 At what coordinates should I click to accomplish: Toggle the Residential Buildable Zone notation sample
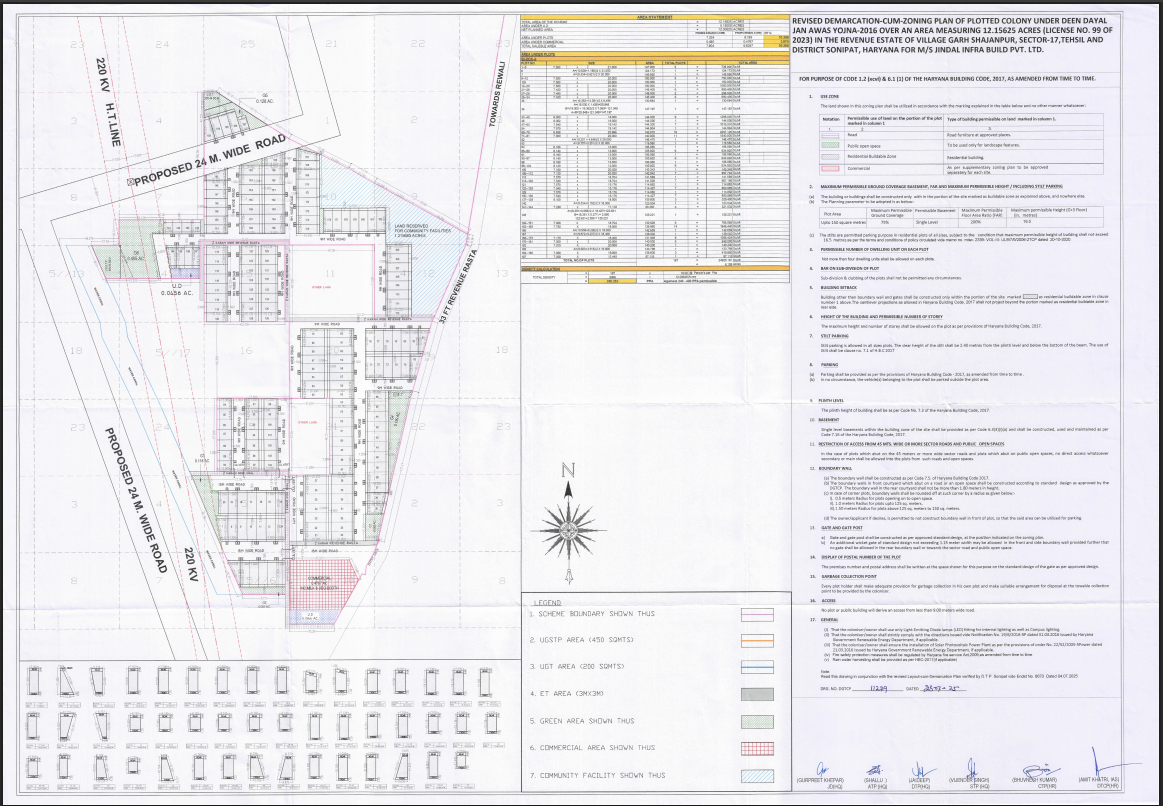click(x=830, y=156)
